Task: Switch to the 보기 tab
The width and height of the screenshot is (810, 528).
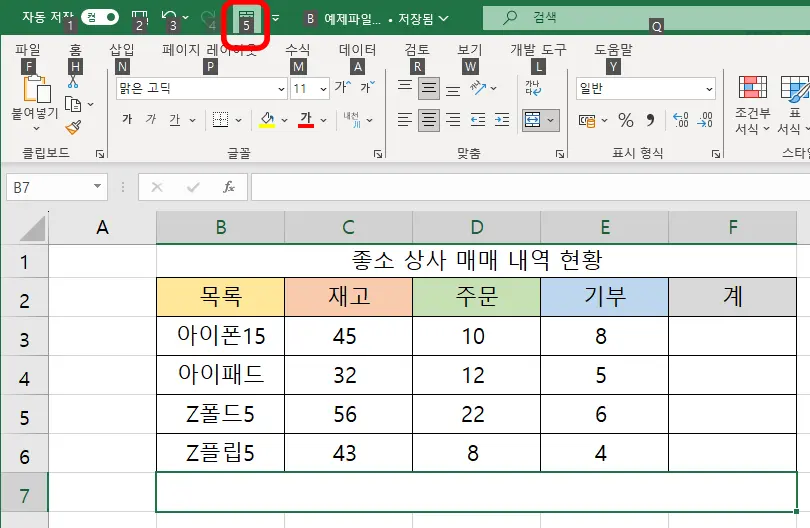Action: pyautogui.click(x=470, y=50)
